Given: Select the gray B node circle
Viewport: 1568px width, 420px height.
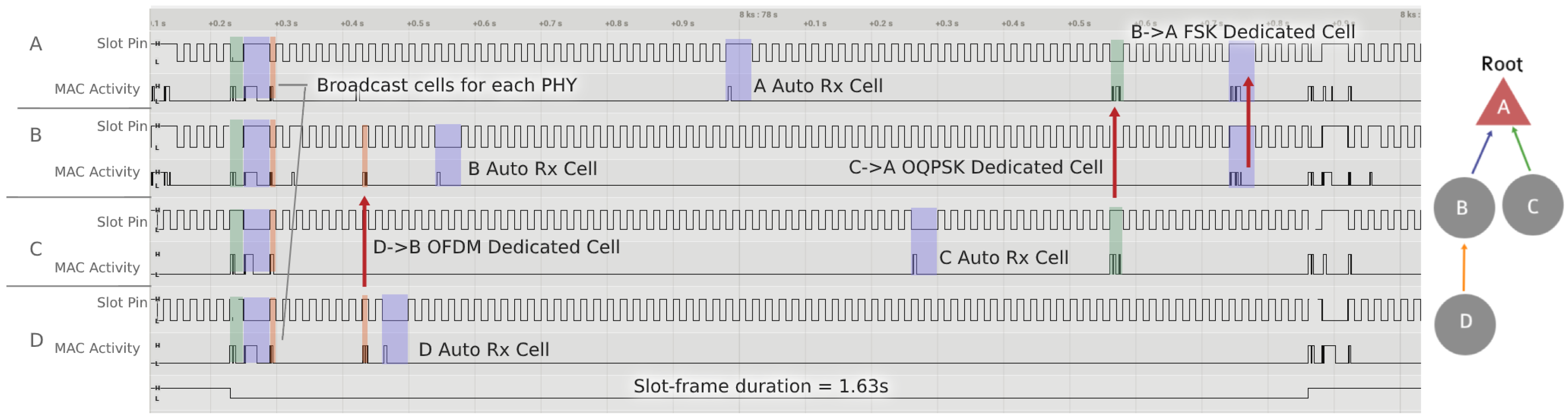Looking at the screenshot, I should pos(1463,207).
